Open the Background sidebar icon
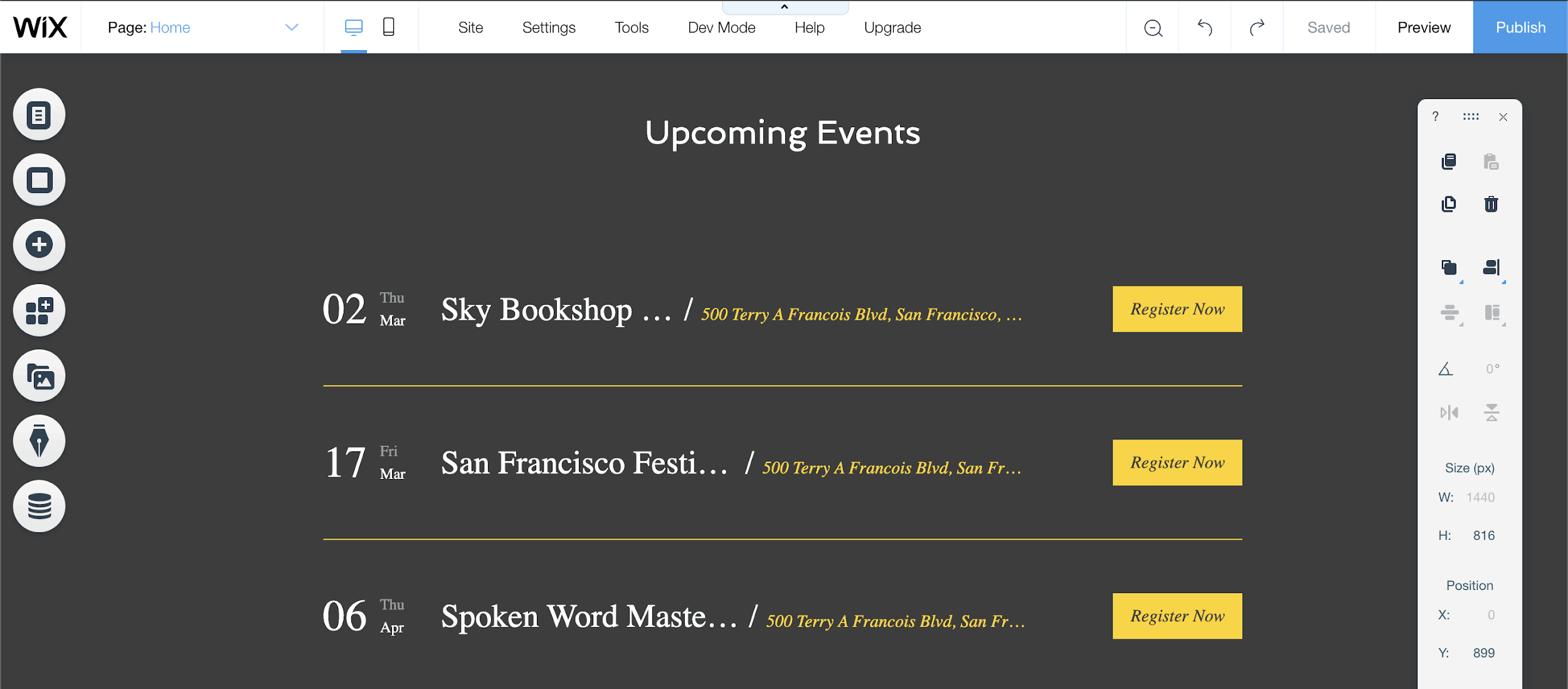Image resolution: width=1568 pixels, height=689 pixels. [x=39, y=180]
